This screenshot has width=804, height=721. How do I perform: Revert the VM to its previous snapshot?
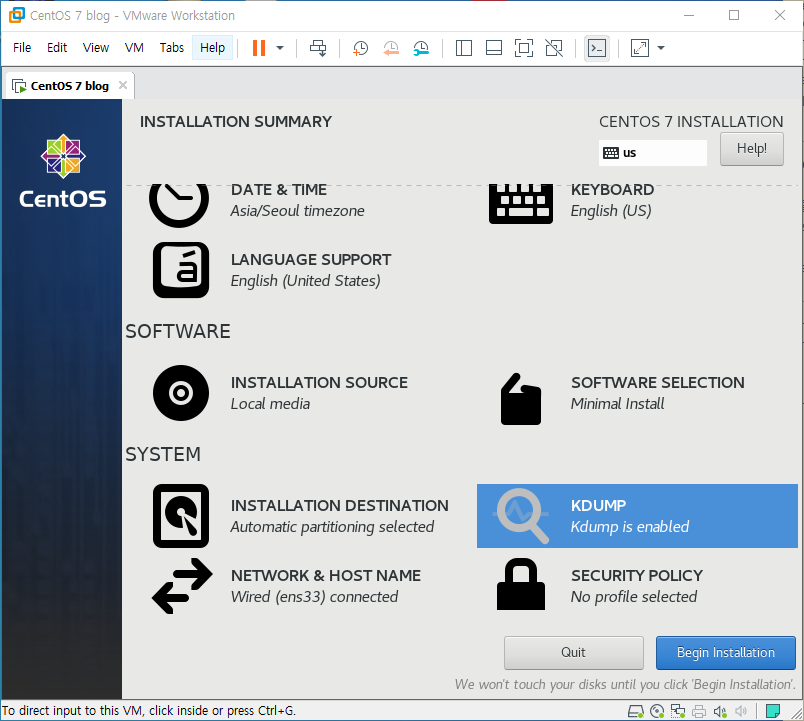tap(391, 48)
